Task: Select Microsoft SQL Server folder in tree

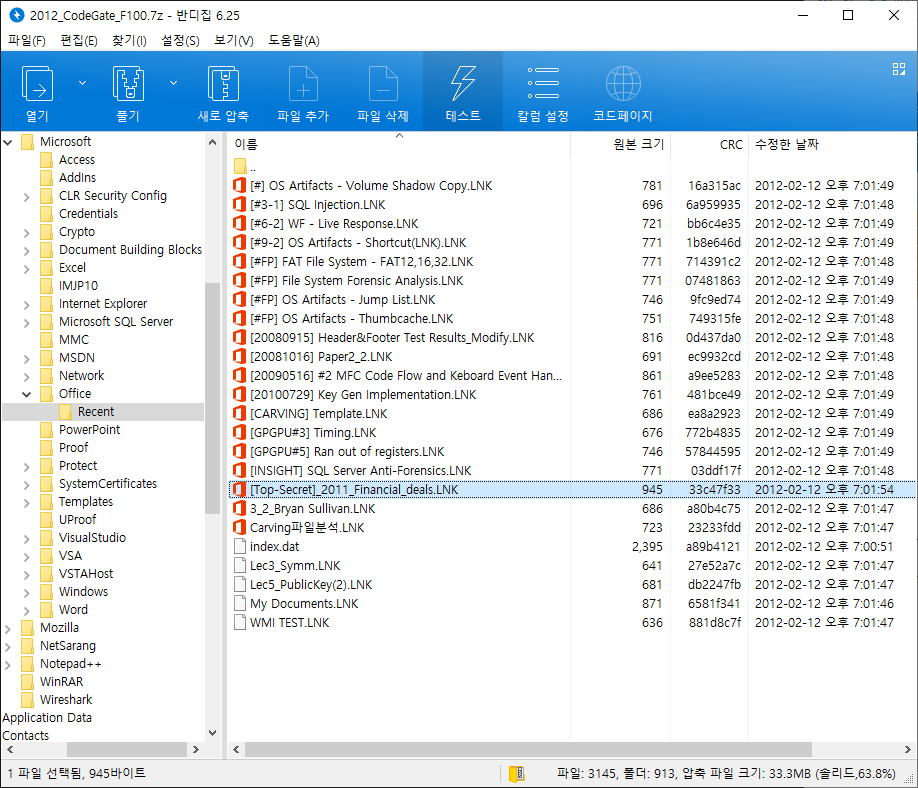Action: pyautogui.click(x=116, y=322)
